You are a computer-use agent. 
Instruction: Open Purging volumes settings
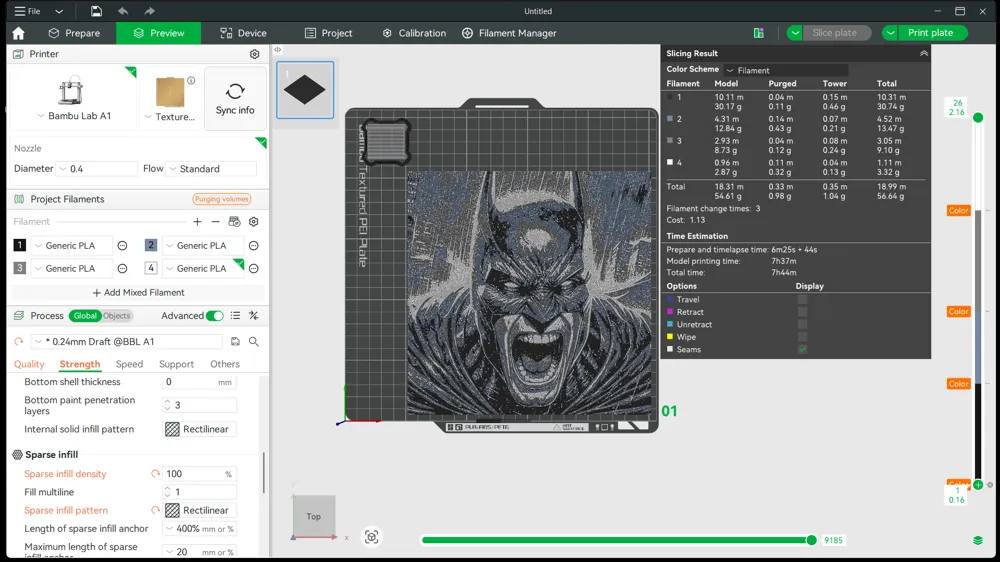tap(221, 199)
